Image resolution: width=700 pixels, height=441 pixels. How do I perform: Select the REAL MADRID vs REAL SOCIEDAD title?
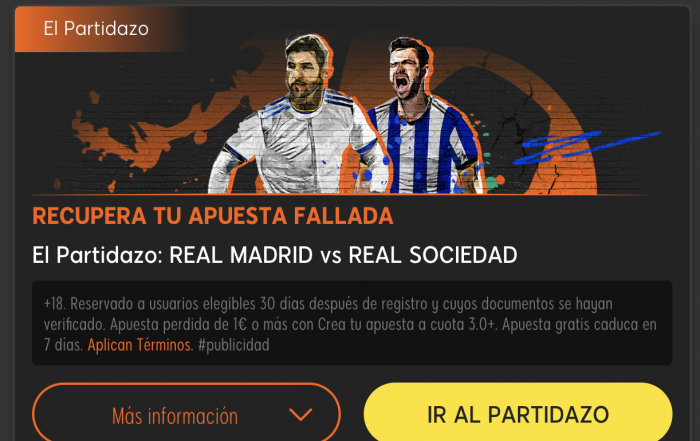[x=275, y=255]
